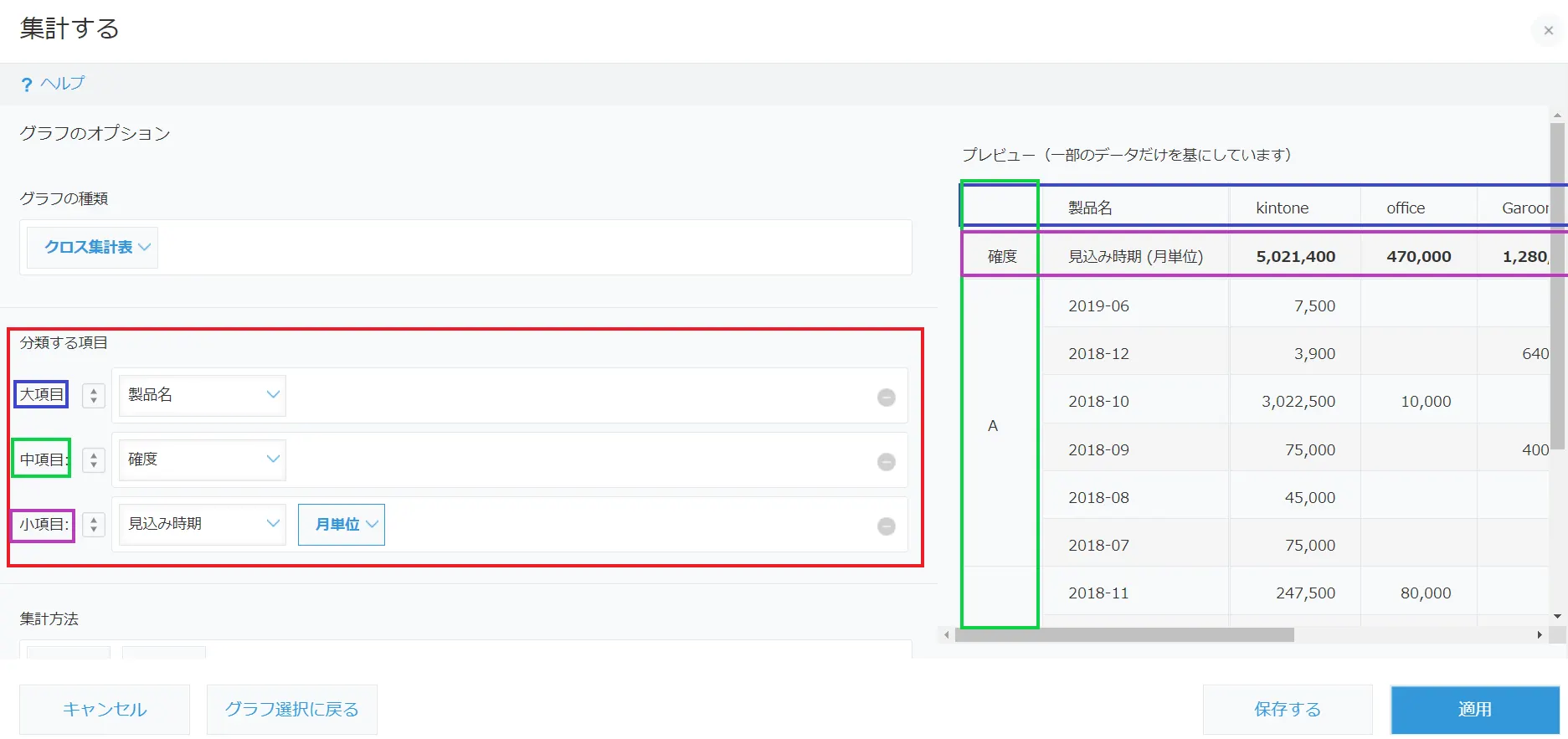Click the blue question mark help icon
Screen dimensions: 1568x739
coord(27,85)
